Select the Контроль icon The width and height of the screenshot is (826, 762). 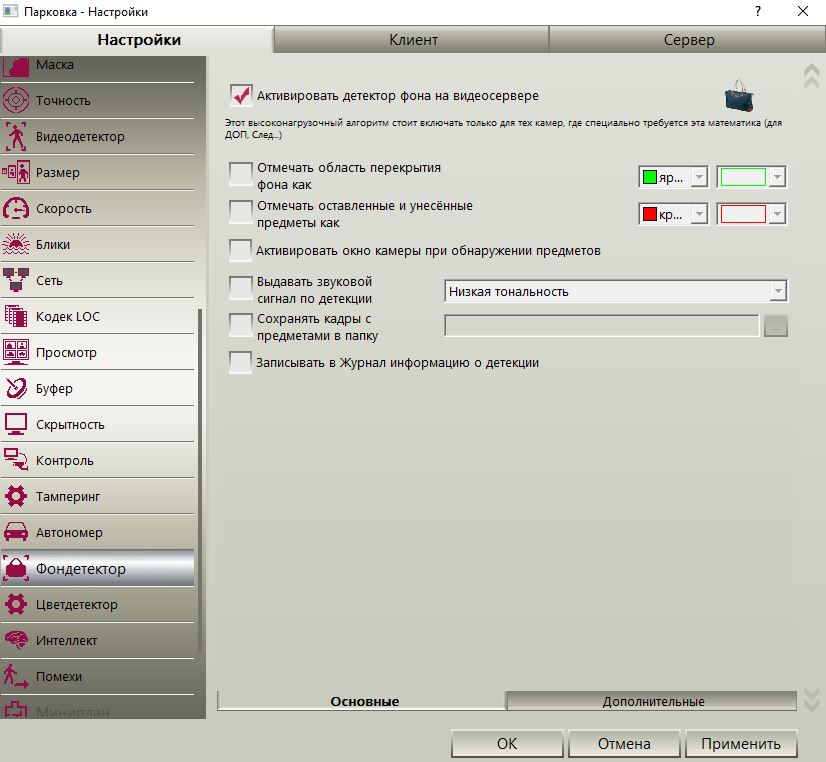(x=16, y=460)
